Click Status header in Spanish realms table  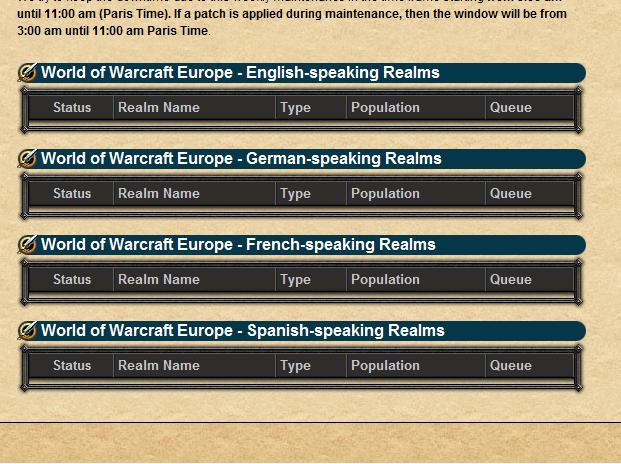point(72,365)
